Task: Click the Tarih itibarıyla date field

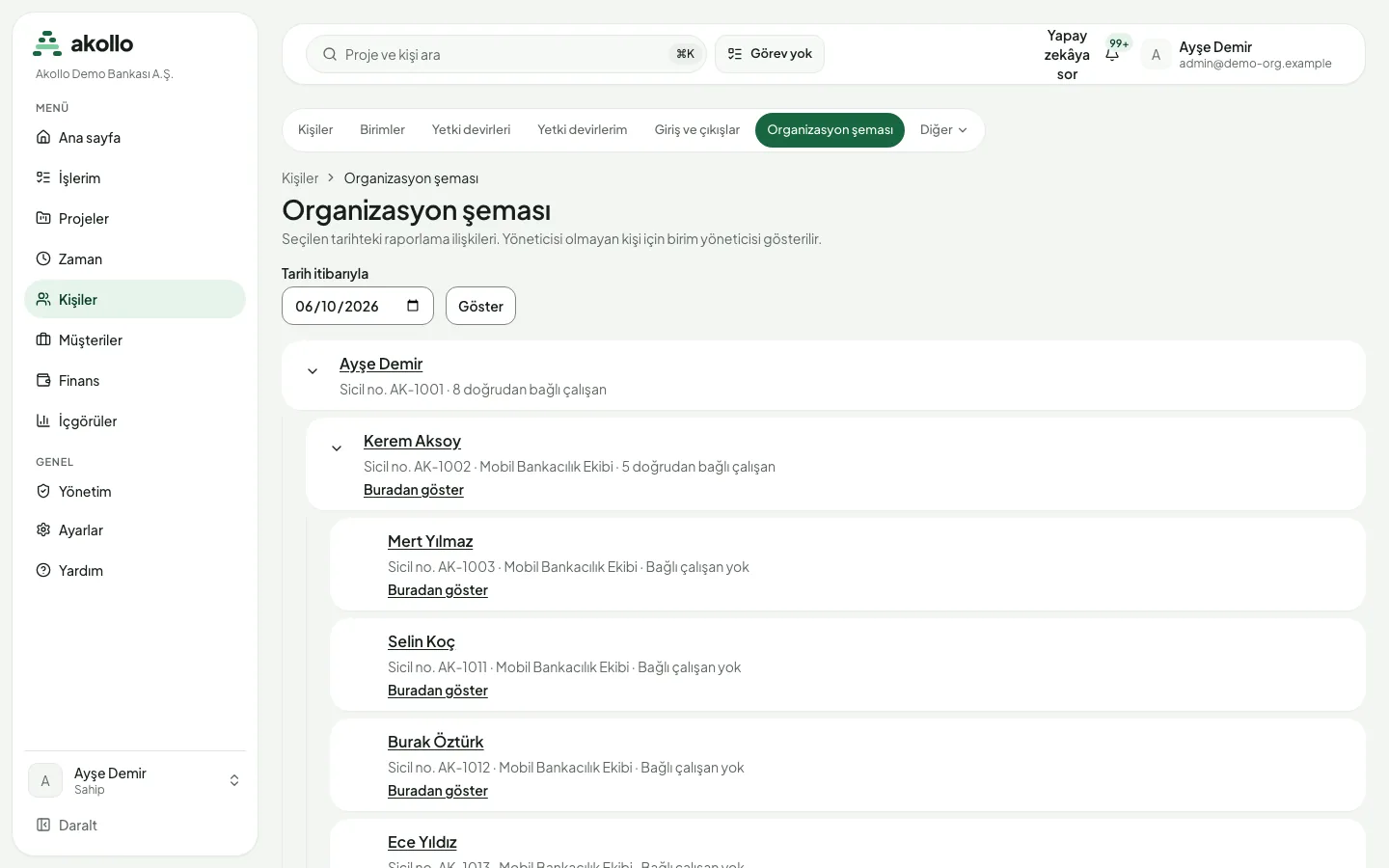Action: 358,306
